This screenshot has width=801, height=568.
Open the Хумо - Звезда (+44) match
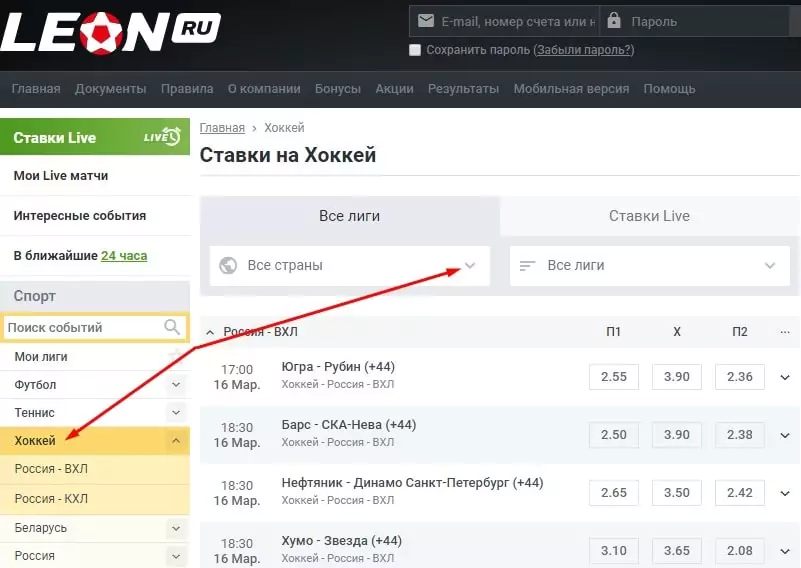coord(341,541)
